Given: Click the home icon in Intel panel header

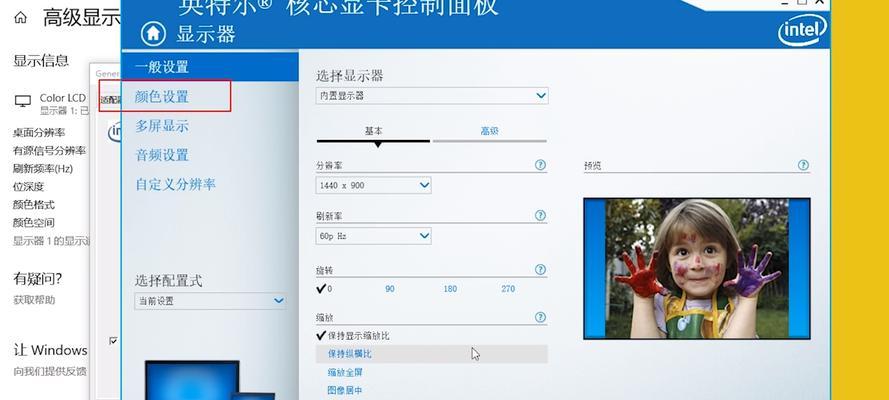Looking at the screenshot, I should [x=154, y=33].
